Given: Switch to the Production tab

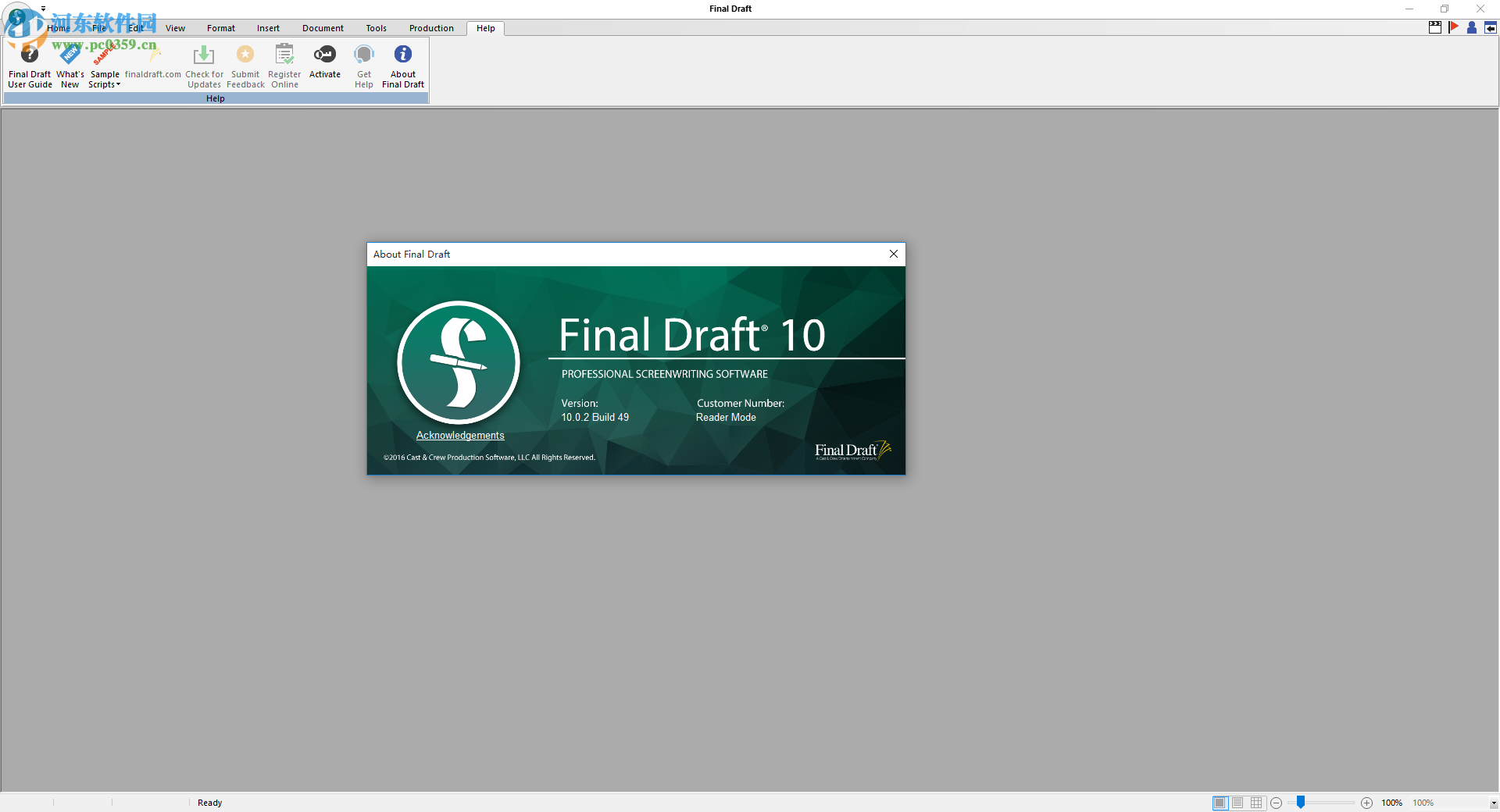Looking at the screenshot, I should tap(431, 28).
